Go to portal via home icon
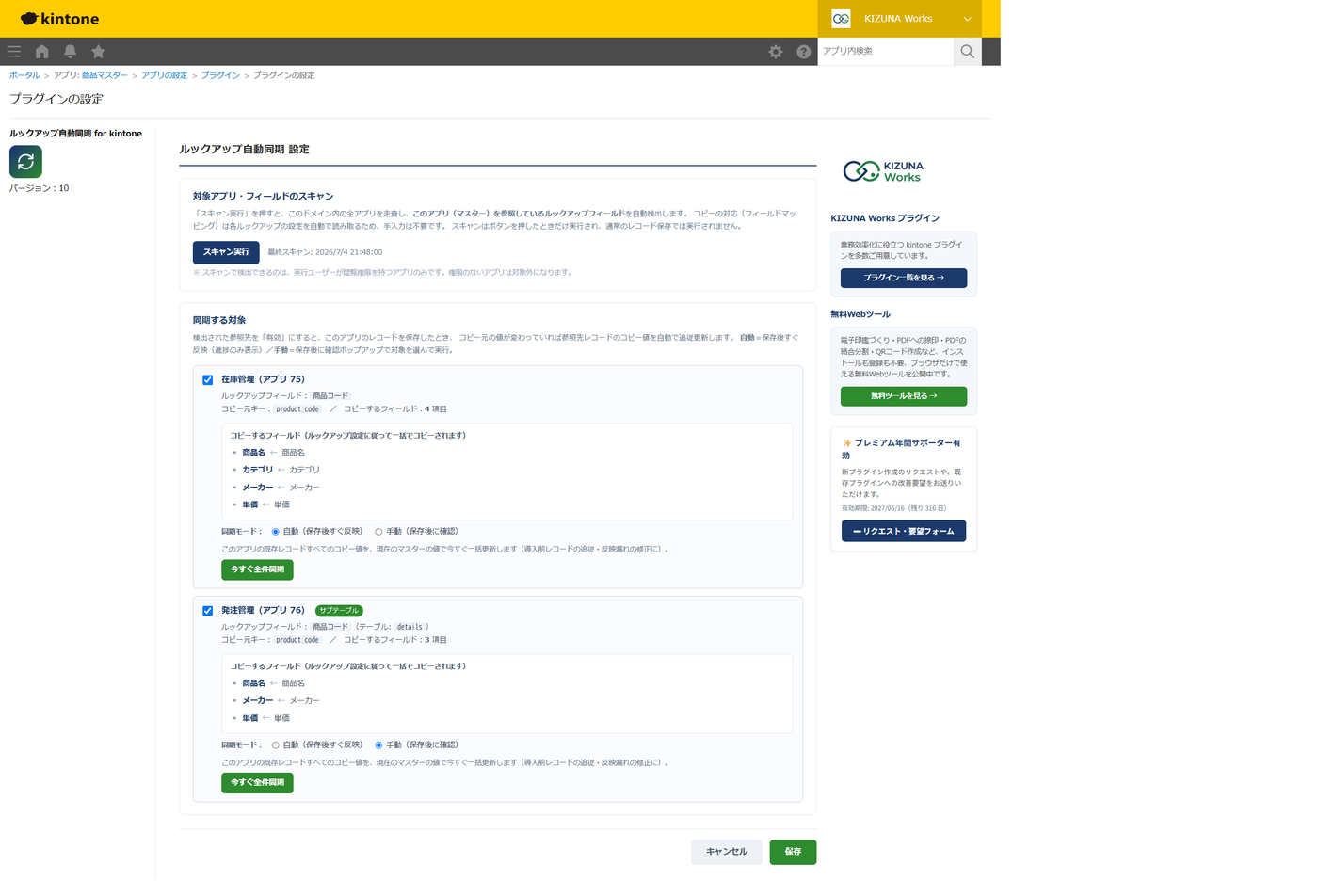 [42, 52]
